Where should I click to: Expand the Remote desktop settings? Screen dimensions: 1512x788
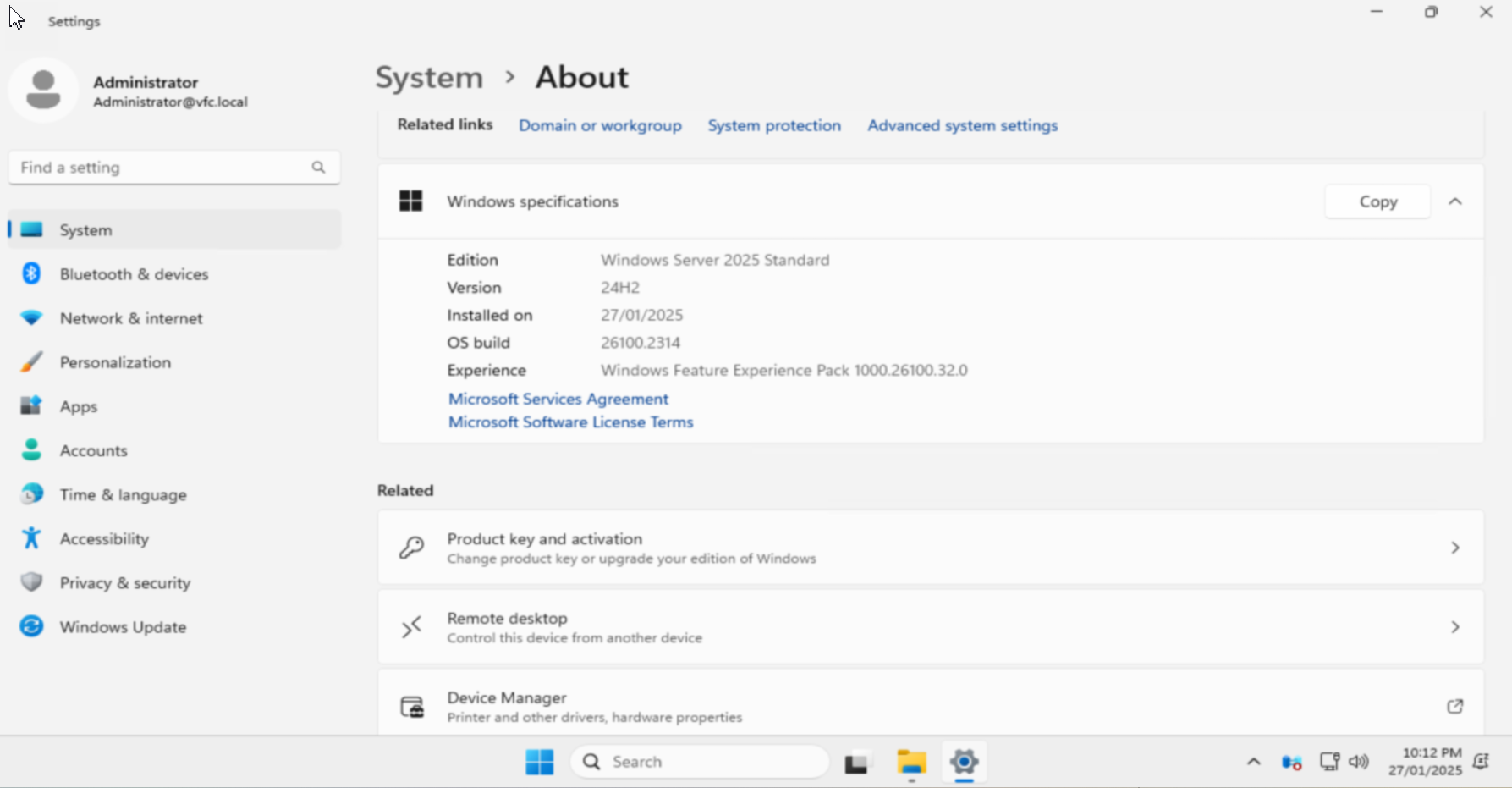pos(930,627)
